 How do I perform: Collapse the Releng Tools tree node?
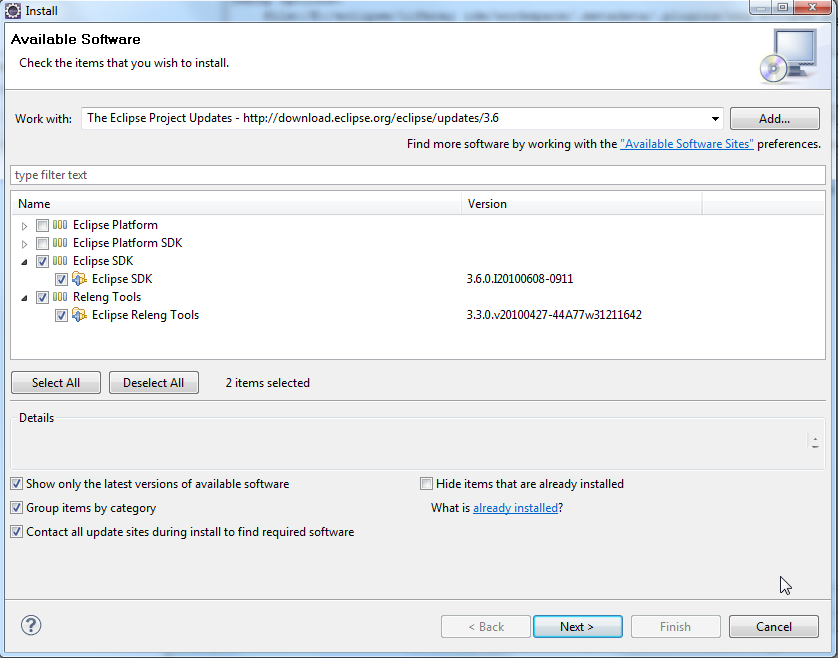pos(25,297)
